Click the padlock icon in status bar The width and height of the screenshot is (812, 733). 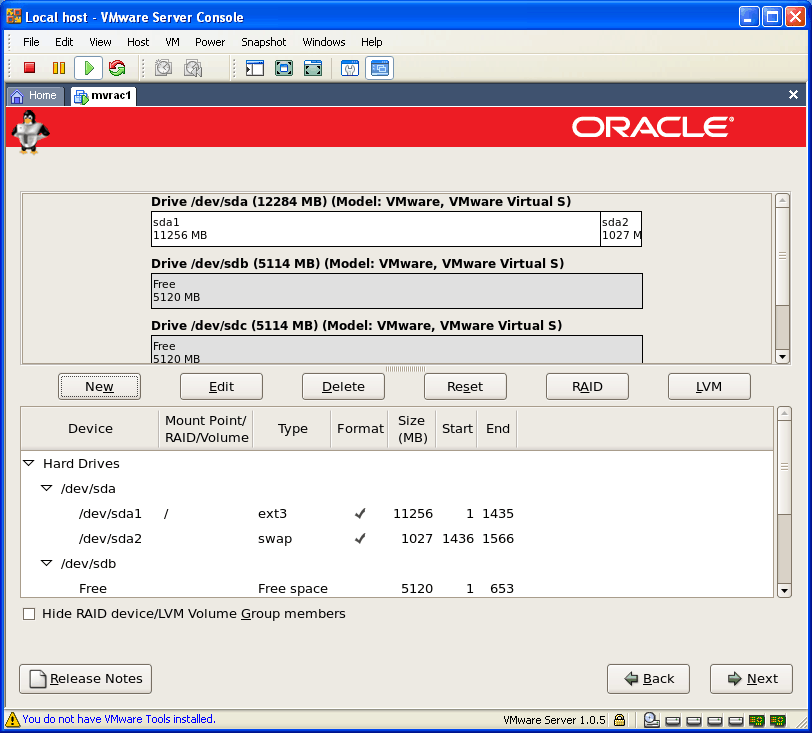click(620, 719)
